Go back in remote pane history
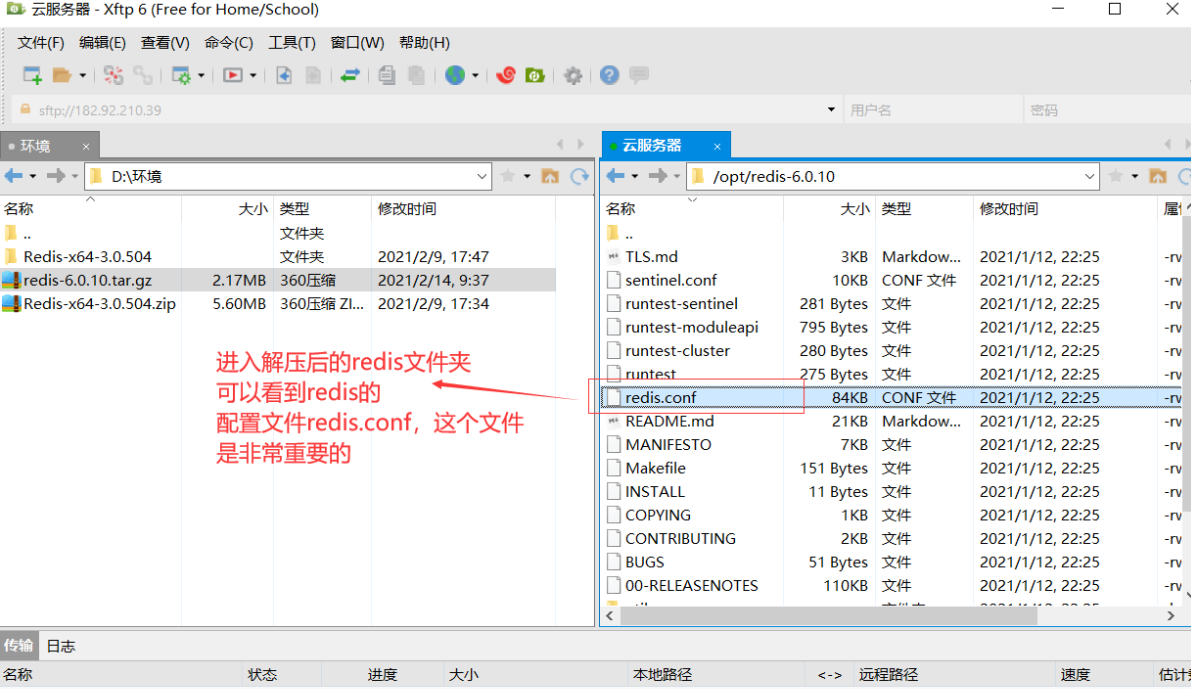Viewport: 1191px width, 689px height. coord(615,176)
